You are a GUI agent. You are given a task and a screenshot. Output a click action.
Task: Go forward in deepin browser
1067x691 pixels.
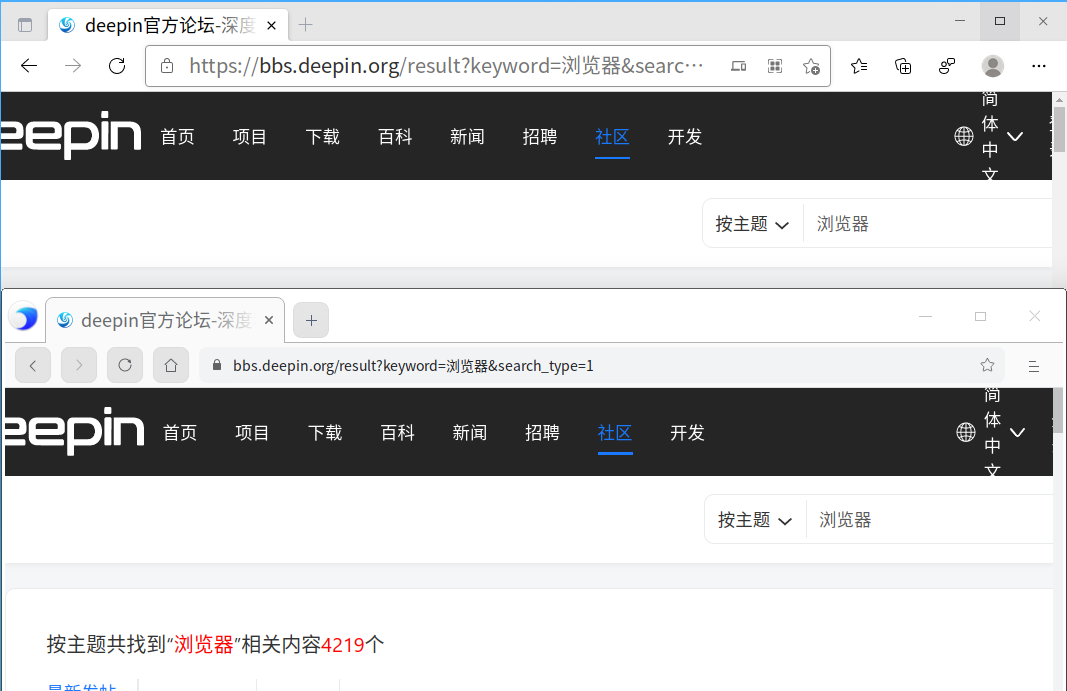click(79, 366)
